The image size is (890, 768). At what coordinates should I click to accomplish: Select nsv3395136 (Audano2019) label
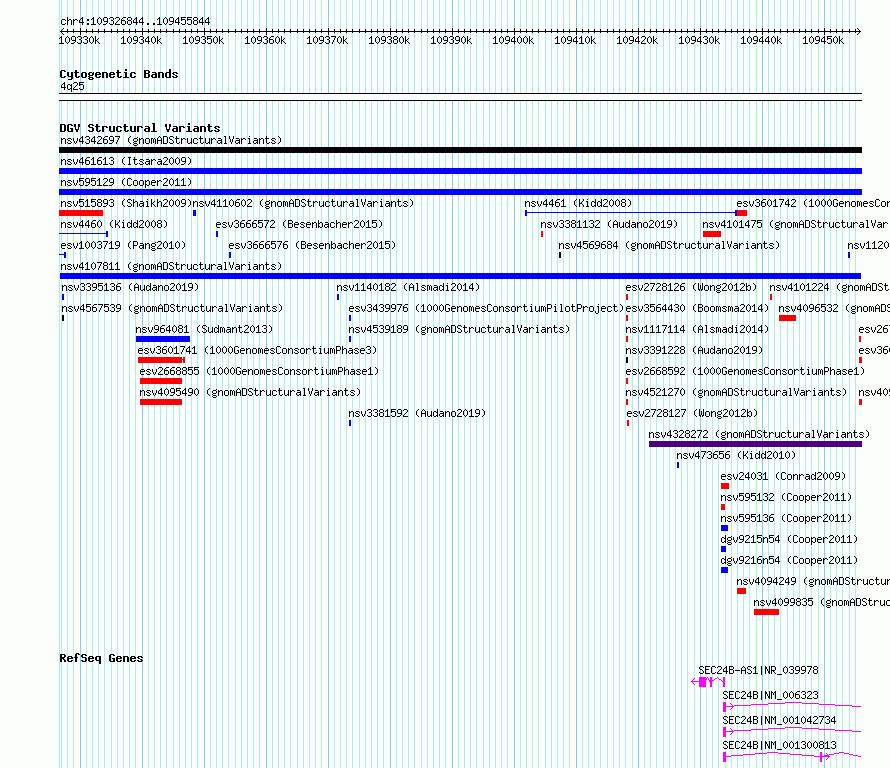coord(130,287)
